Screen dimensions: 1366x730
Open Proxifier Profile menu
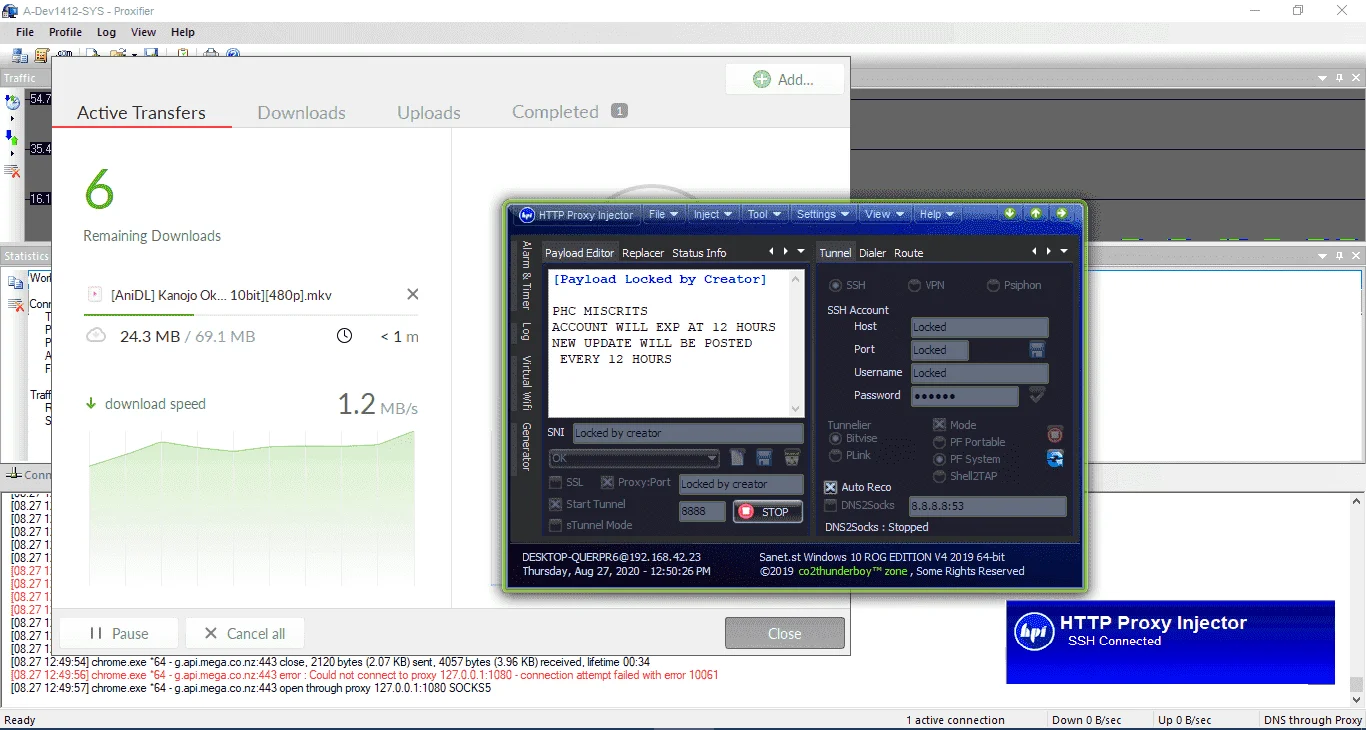pyautogui.click(x=65, y=32)
